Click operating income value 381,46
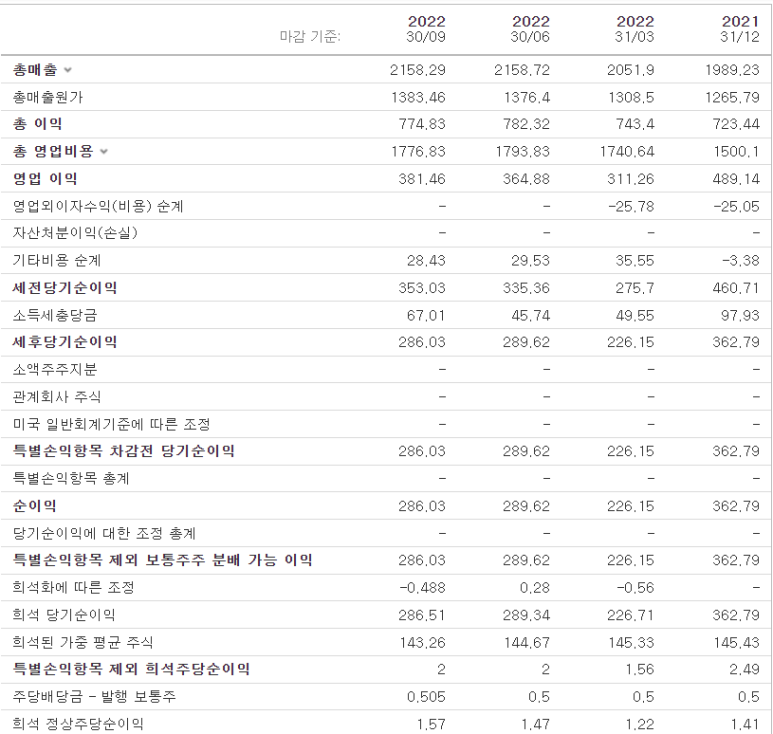 coord(422,179)
